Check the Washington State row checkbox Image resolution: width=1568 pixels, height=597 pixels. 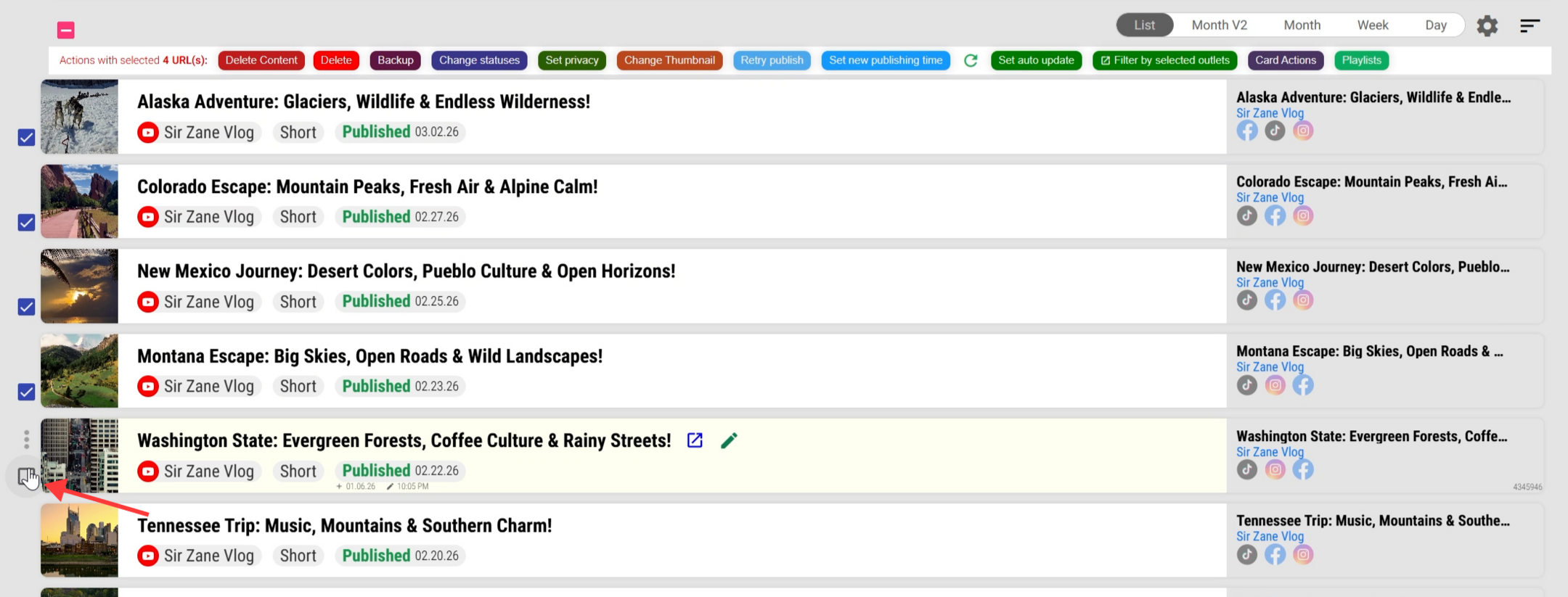[26, 477]
